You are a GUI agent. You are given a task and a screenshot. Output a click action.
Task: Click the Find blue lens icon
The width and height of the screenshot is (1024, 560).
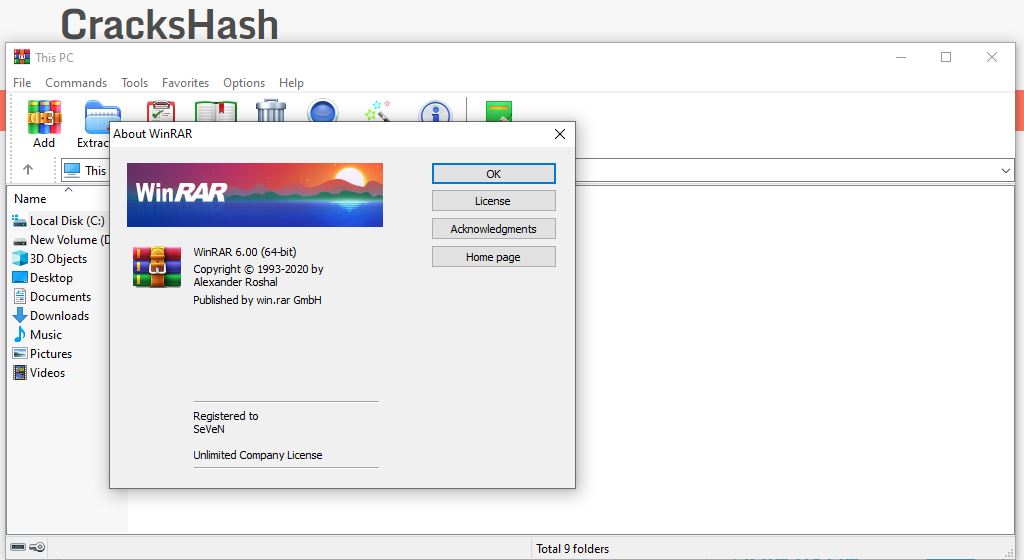click(323, 111)
